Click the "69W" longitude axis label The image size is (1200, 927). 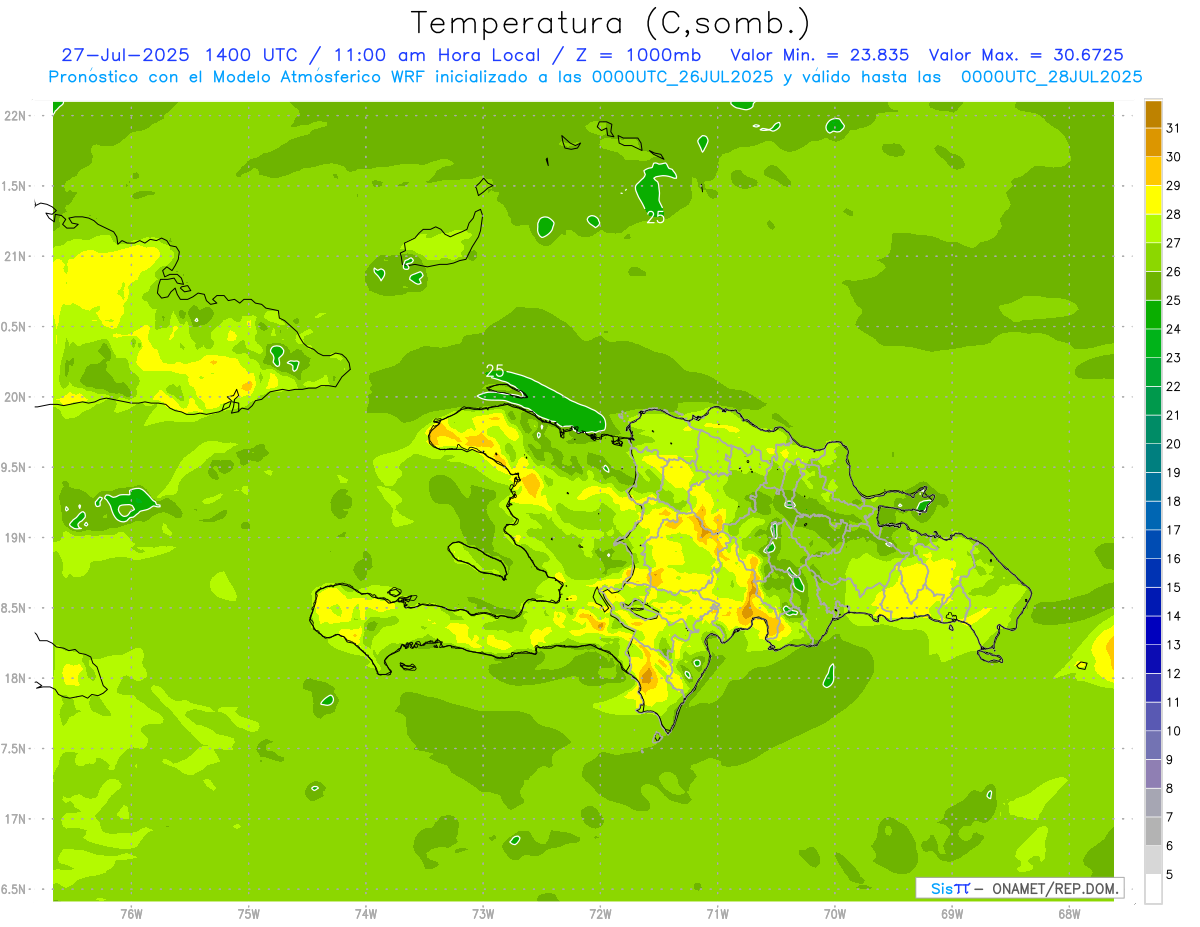(952, 914)
